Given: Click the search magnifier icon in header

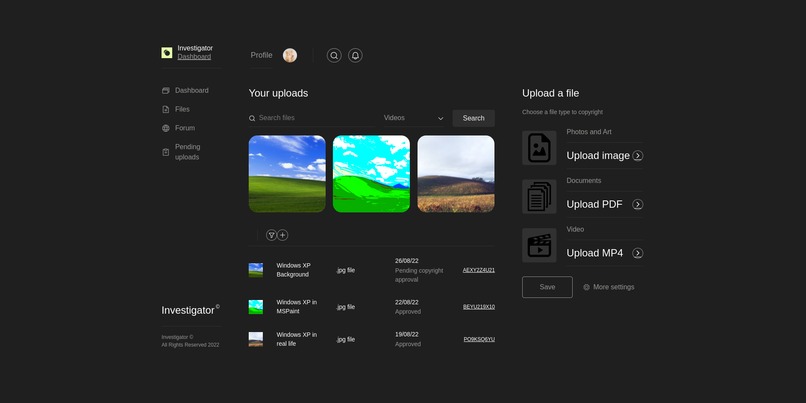Looking at the screenshot, I should (334, 56).
